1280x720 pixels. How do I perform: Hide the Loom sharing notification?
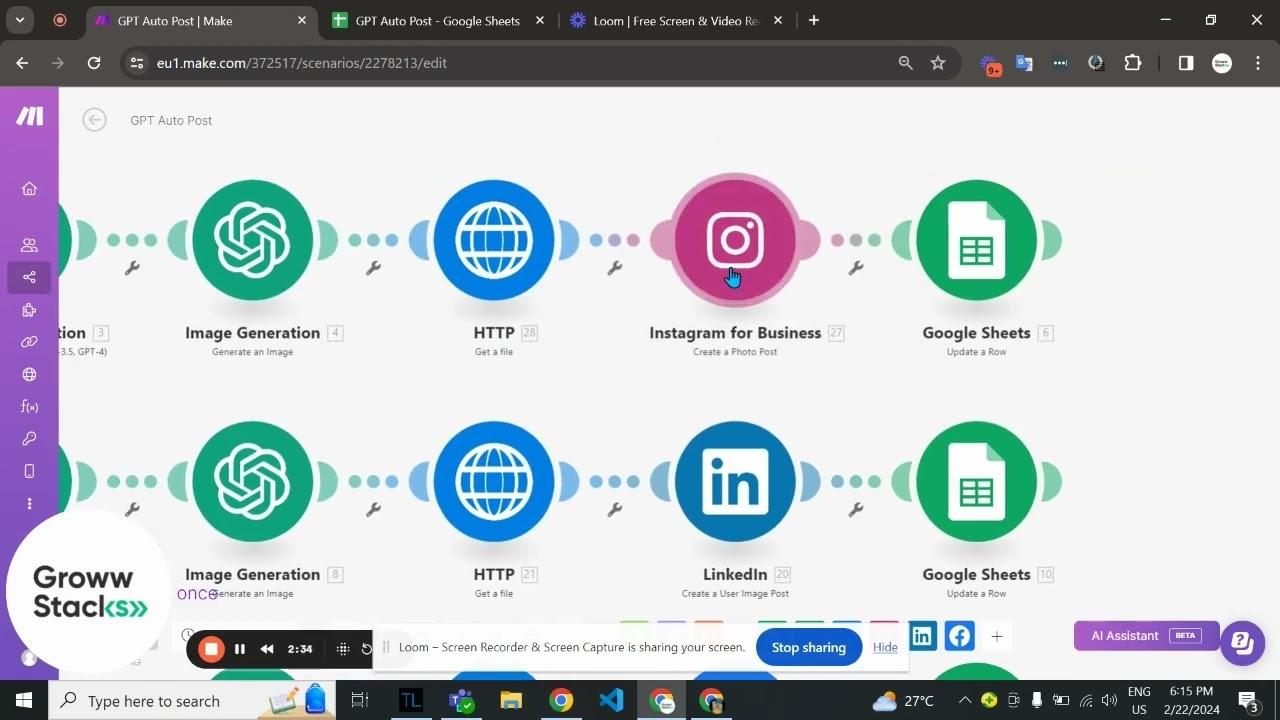click(885, 648)
